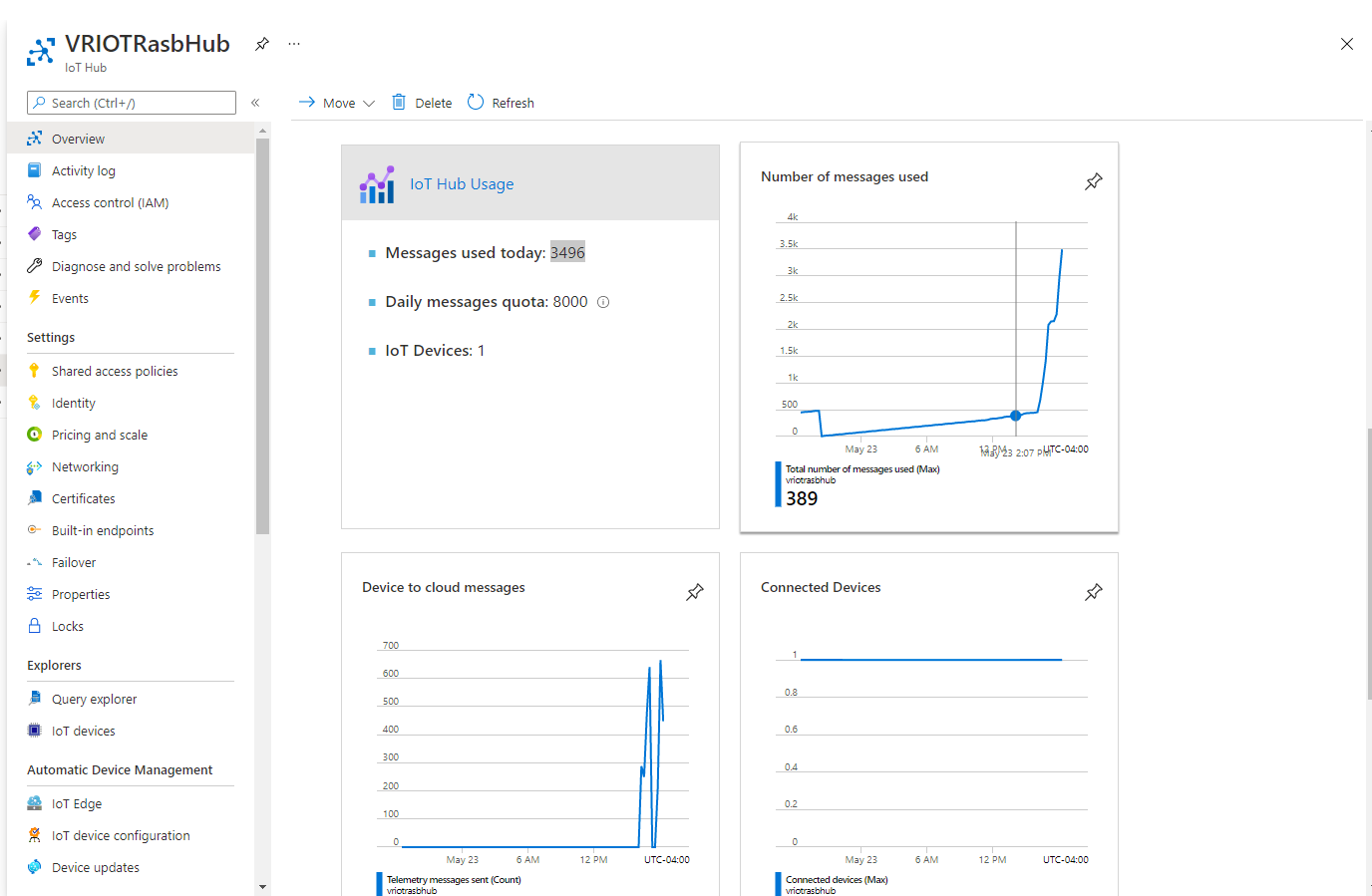Click the Automatic Device Management header
Image resolution: width=1372 pixels, height=896 pixels.
point(120,770)
